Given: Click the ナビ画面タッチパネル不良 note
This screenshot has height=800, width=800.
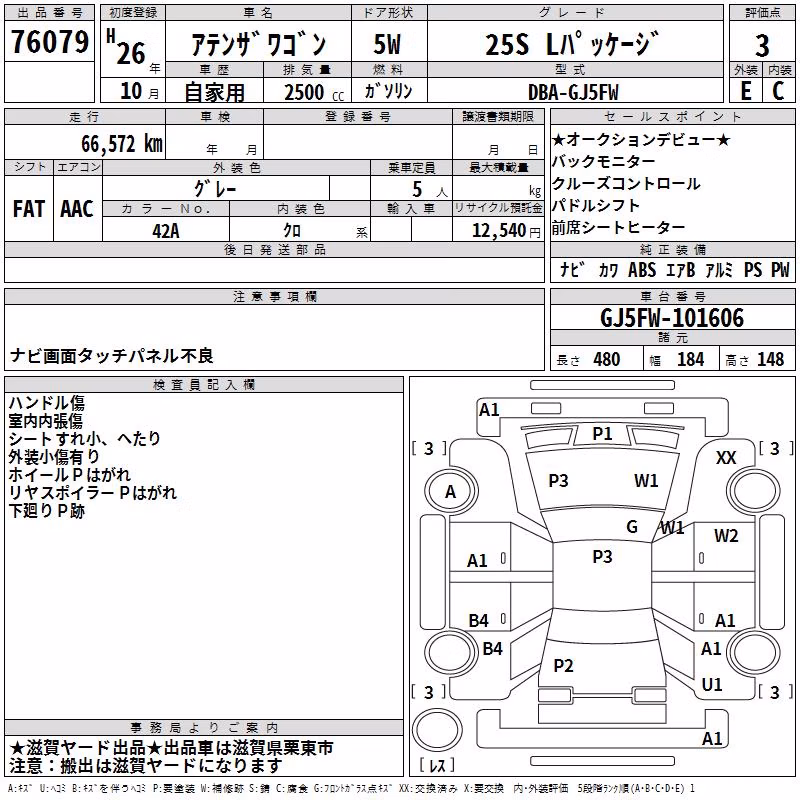Looking at the screenshot, I should [x=111, y=356].
